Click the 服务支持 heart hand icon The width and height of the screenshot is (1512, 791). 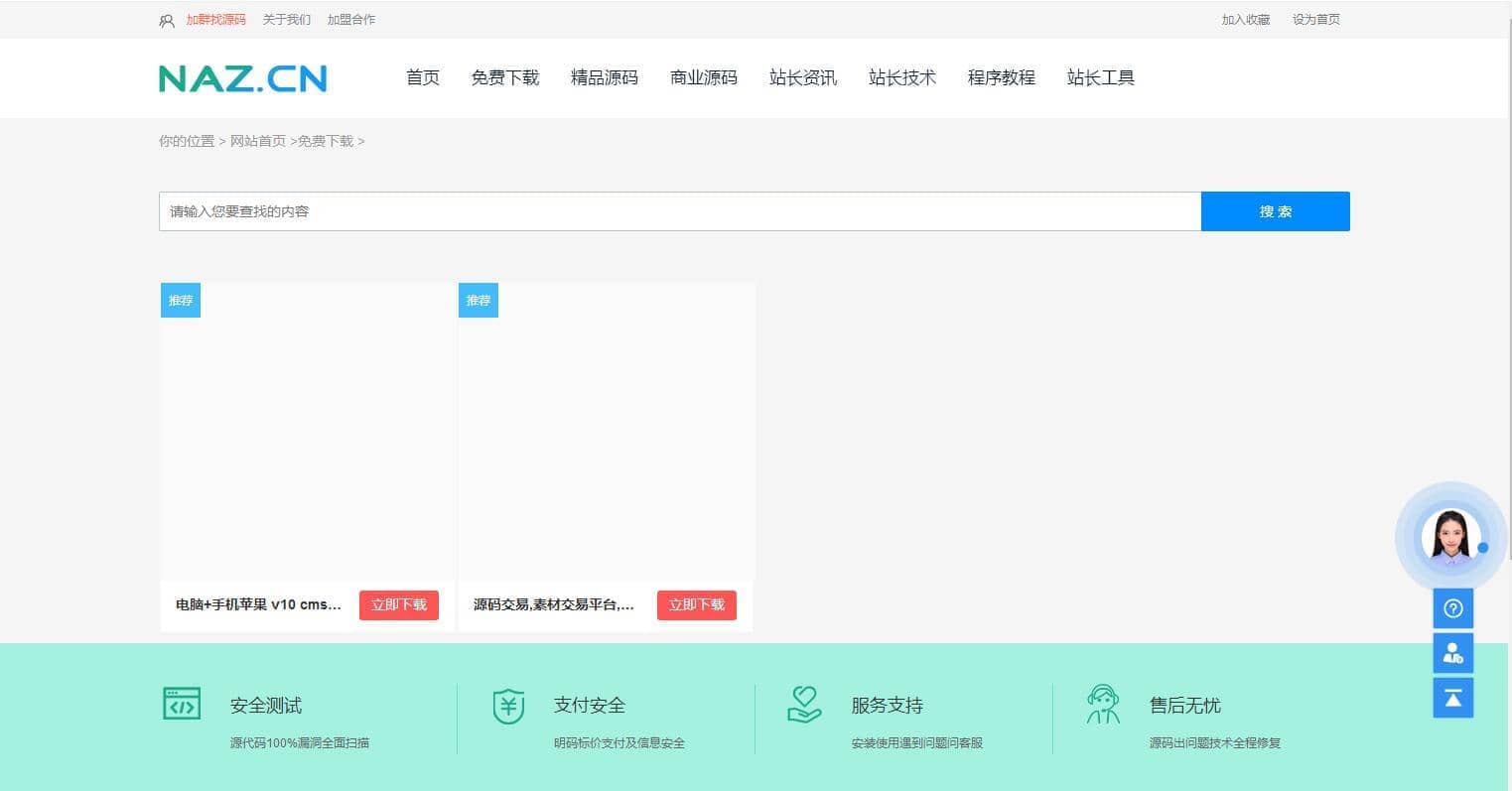[x=804, y=705]
